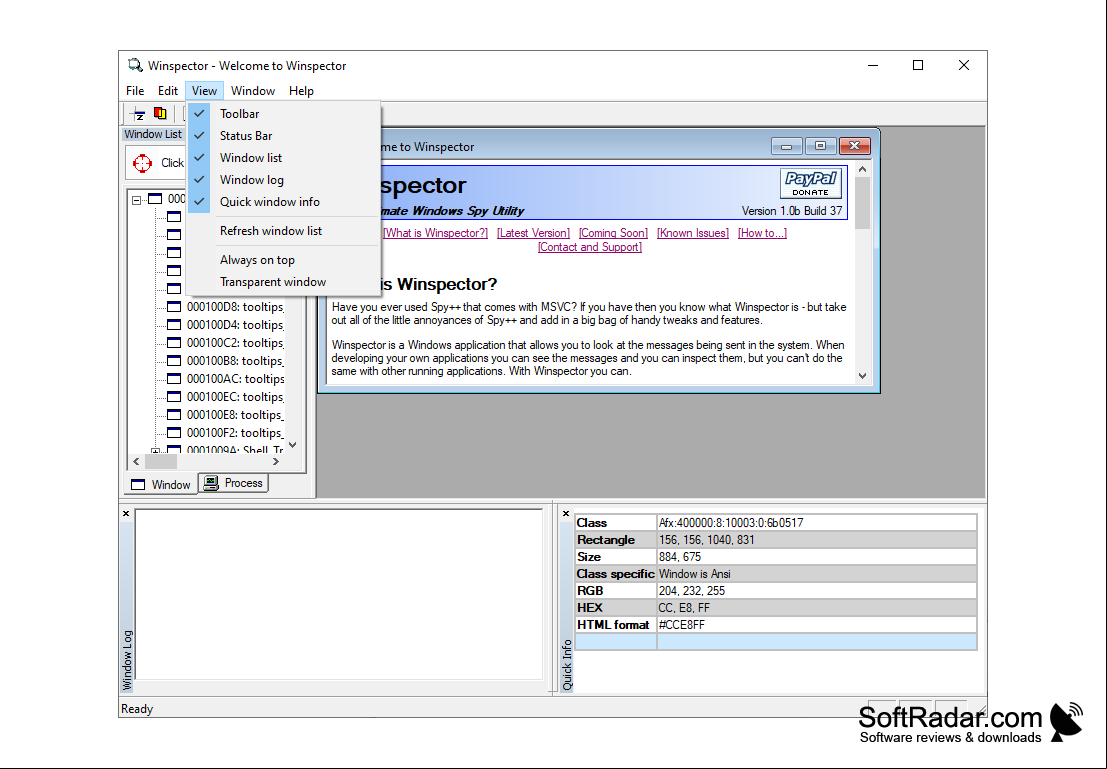This screenshot has height=769, width=1107.
Task: Close the Window Log pane with its X
Action: tap(126, 513)
